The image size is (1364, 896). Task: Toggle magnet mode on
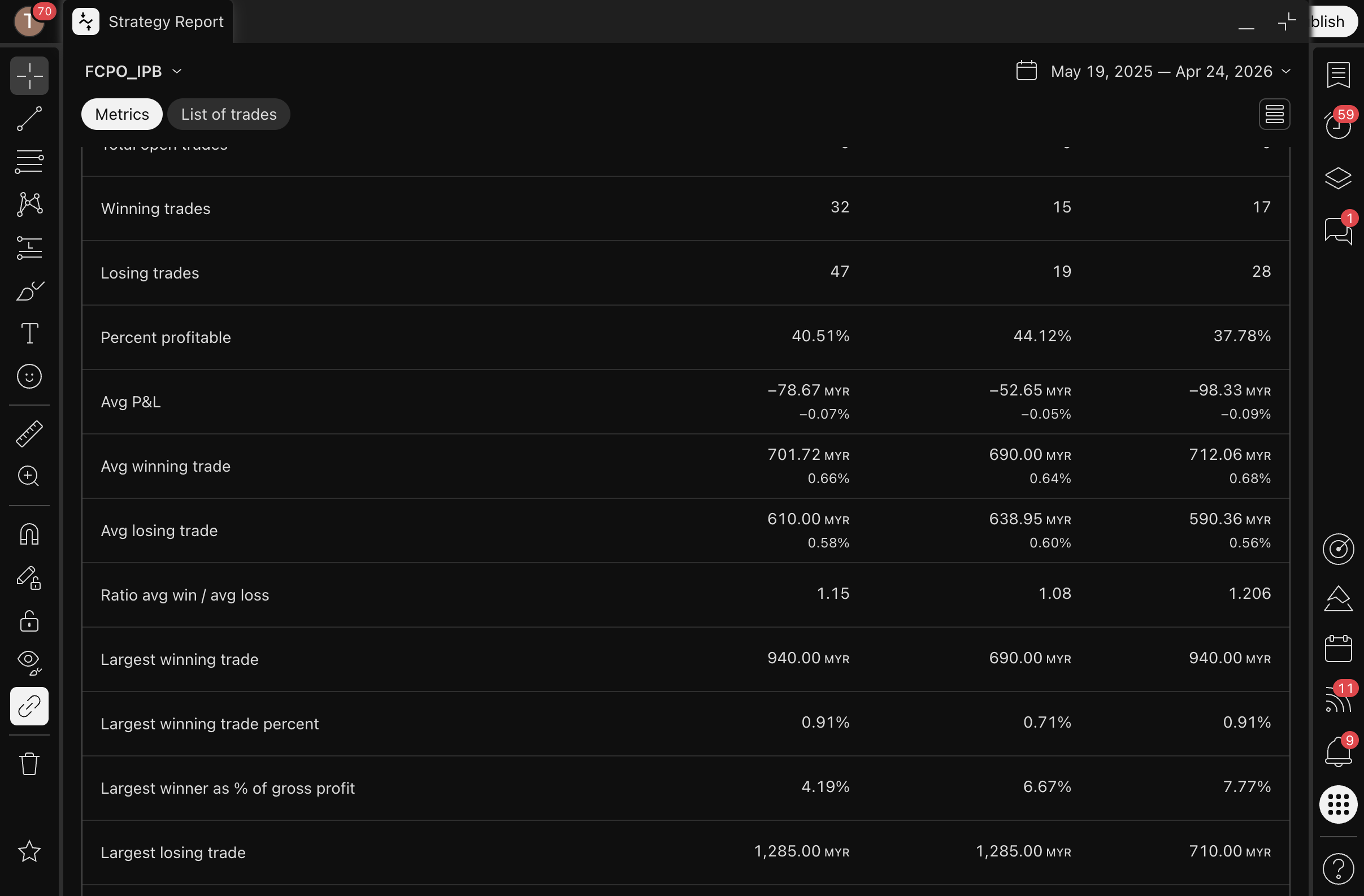29,534
